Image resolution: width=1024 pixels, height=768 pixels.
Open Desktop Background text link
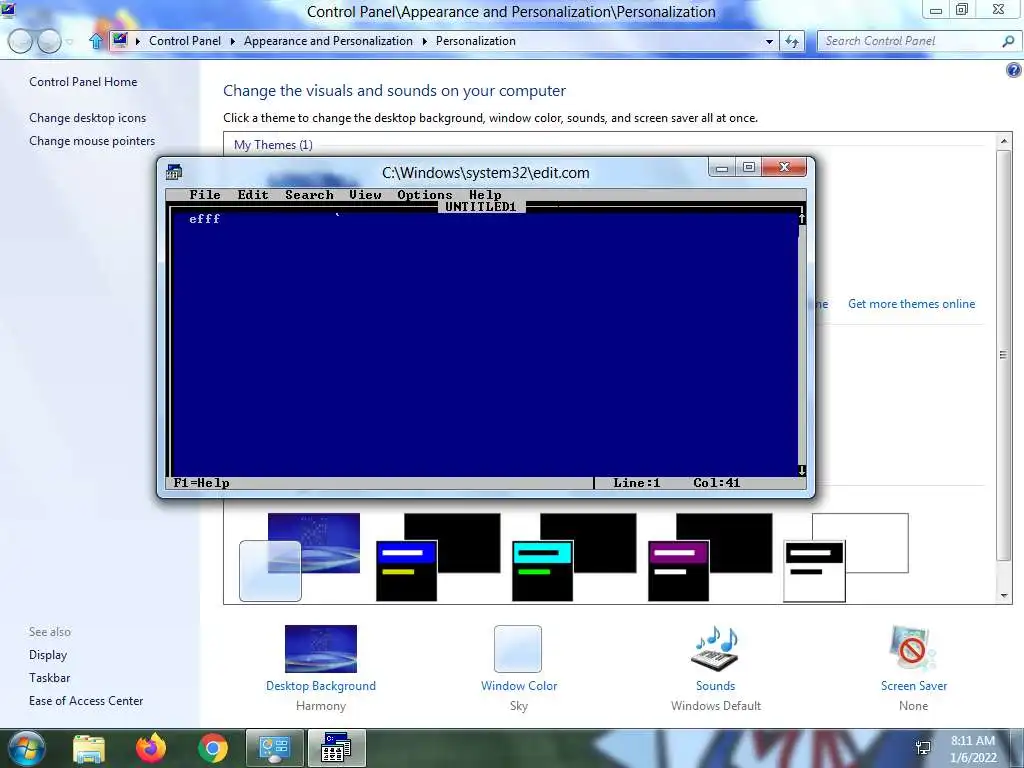pyautogui.click(x=321, y=686)
